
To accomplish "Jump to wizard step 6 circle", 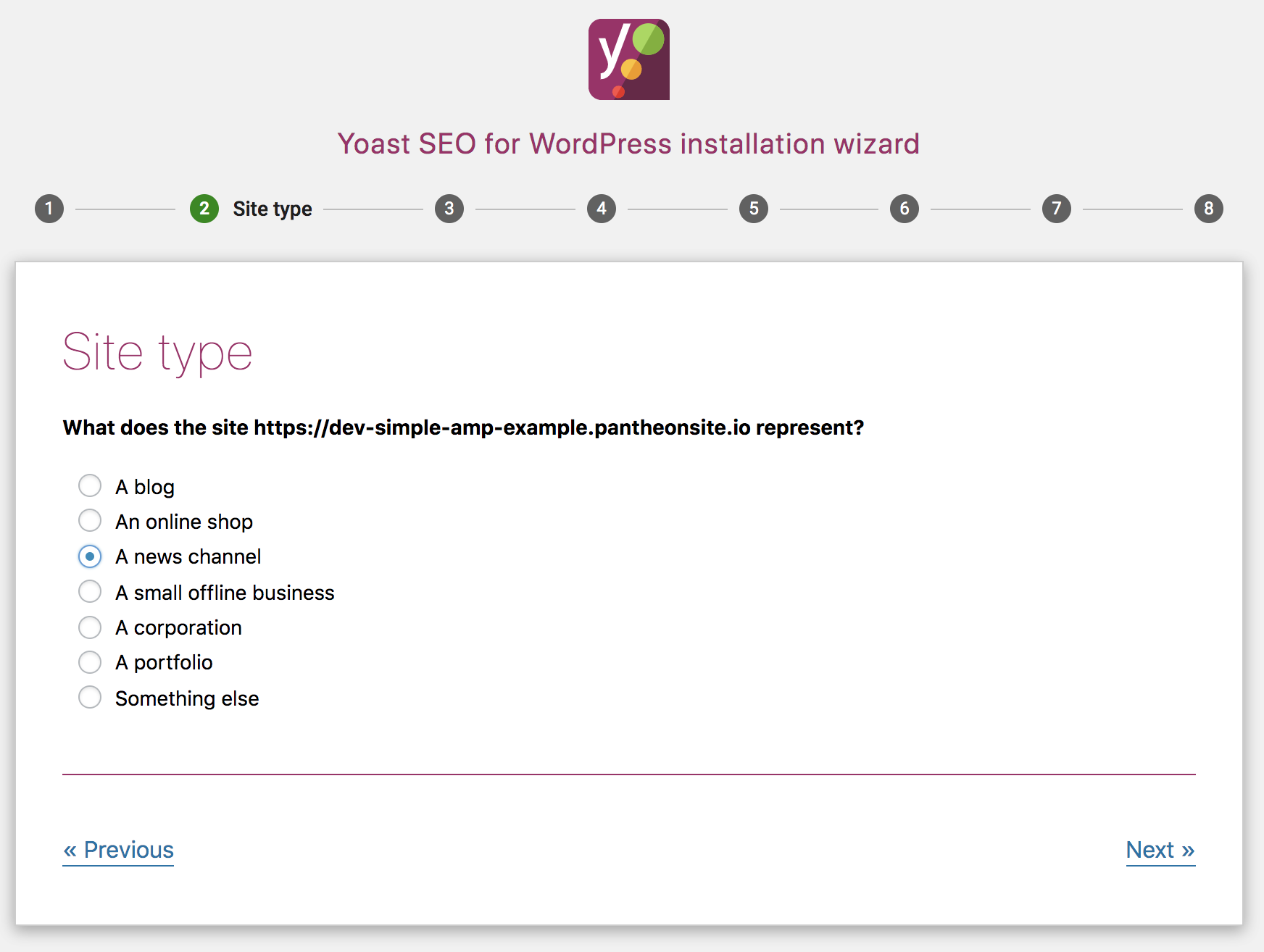I will point(905,209).
